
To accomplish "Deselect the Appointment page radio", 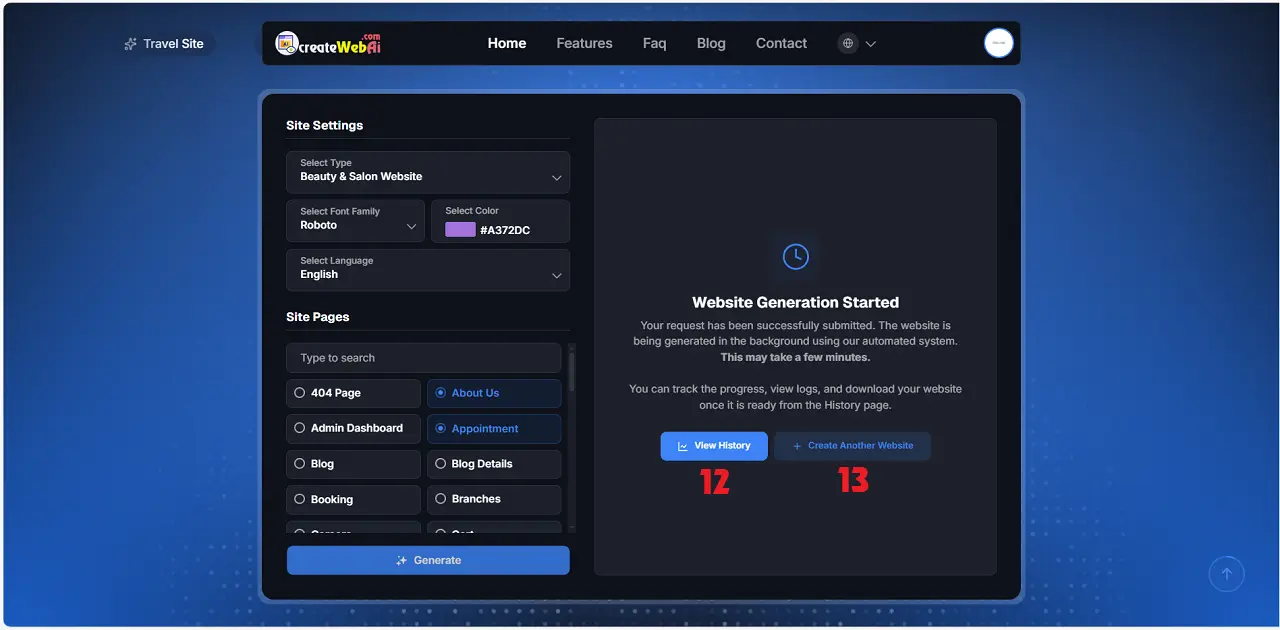I will 440,428.
